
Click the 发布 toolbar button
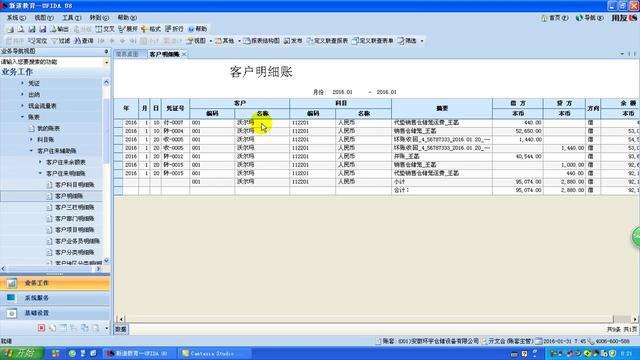coord(293,41)
